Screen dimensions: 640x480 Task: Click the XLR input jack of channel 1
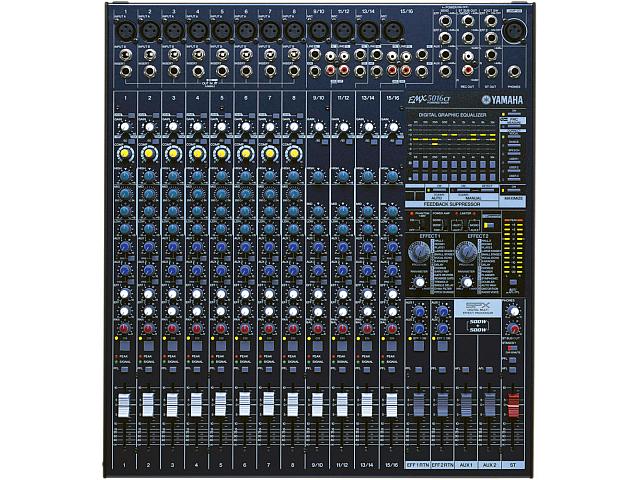tap(125, 31)
